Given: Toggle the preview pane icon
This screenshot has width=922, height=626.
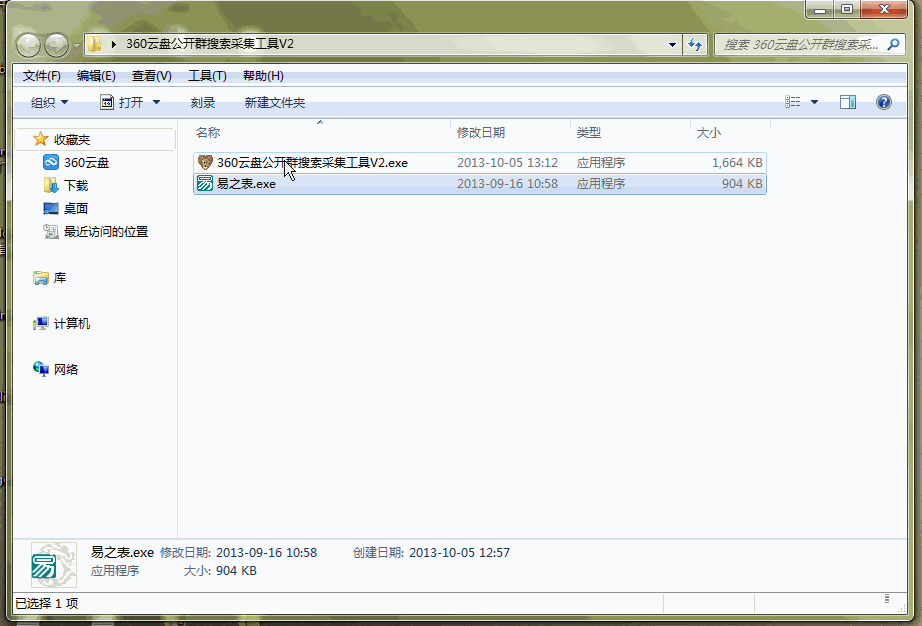Looking at the screenshot, I should click(848, 102).
